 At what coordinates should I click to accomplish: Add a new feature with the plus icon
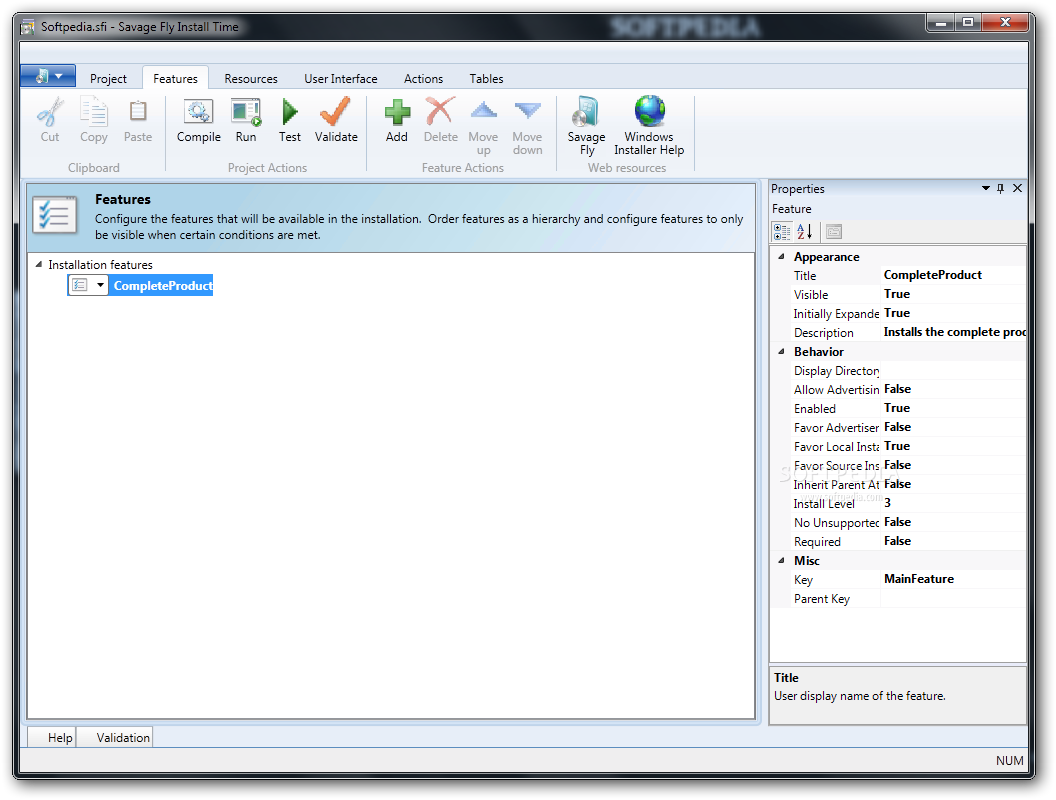[397, 112]
